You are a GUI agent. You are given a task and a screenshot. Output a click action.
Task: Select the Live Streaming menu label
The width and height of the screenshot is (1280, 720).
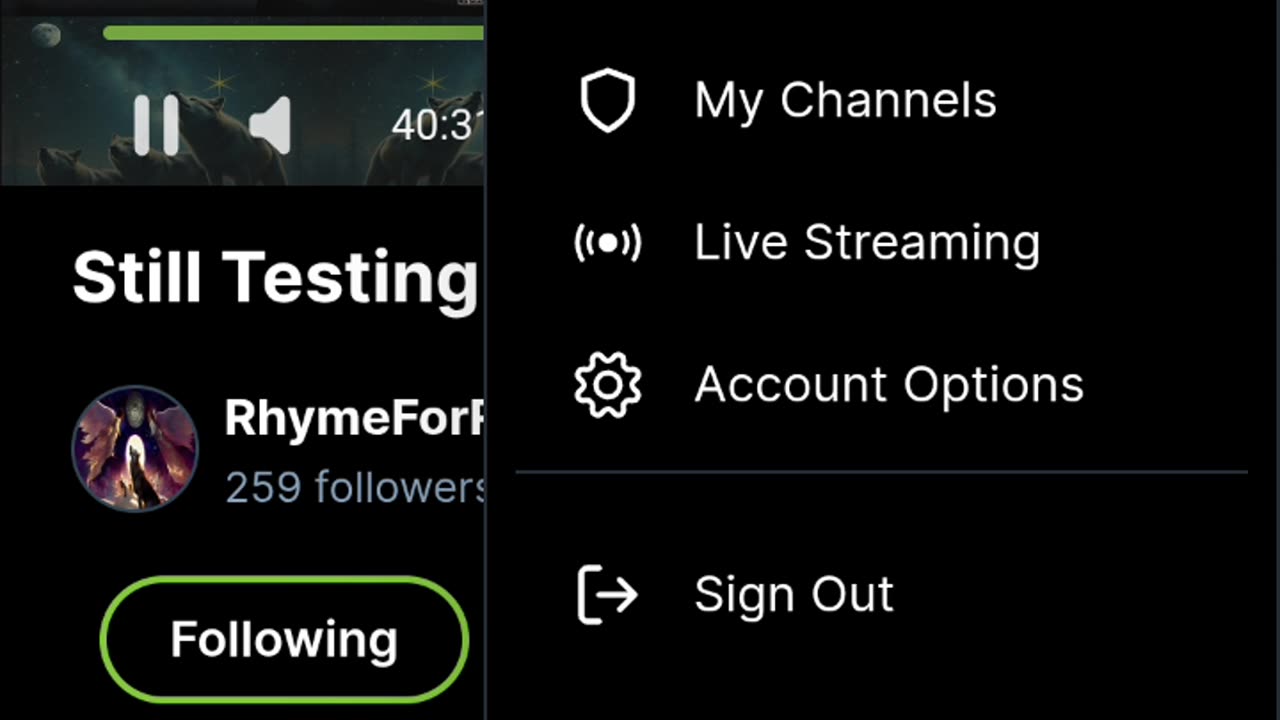click(867, 243)
